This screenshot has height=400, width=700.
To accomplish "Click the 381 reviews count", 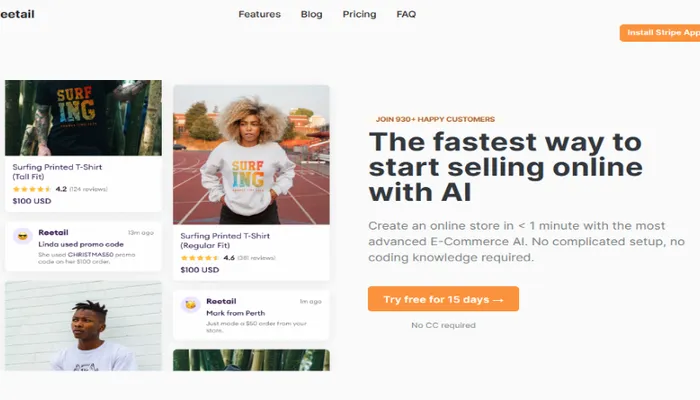I will 257,257.
